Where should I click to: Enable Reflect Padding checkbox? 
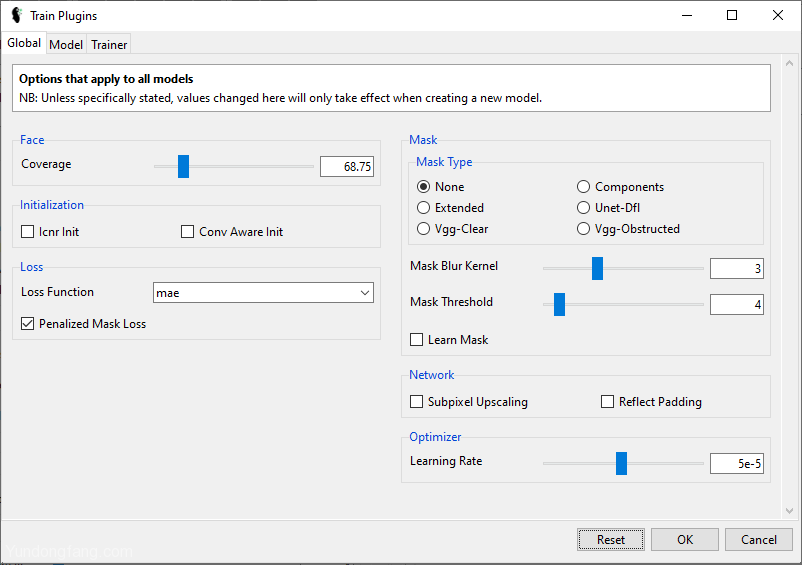click(x=608, y=402)
